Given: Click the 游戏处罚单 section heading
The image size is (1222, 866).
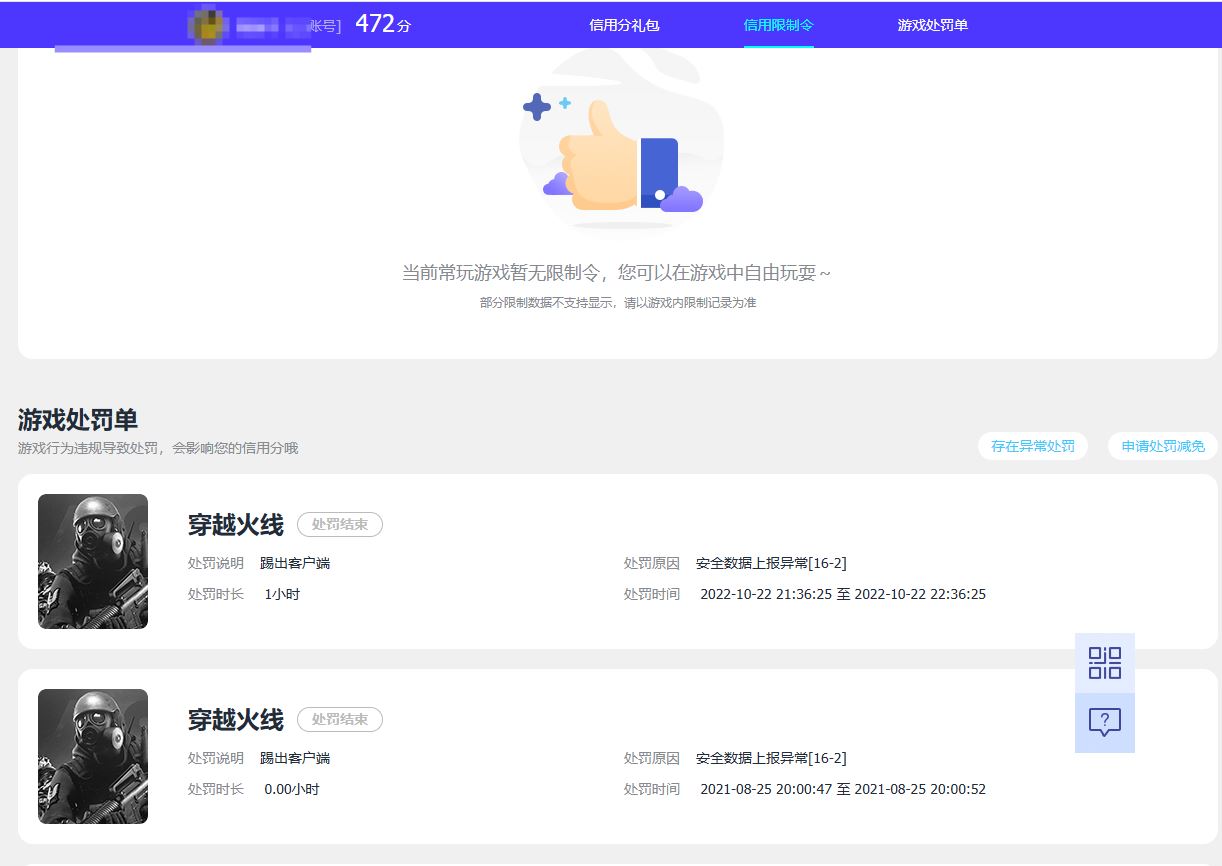Looking at the screenshot, I should pos(78,420).
